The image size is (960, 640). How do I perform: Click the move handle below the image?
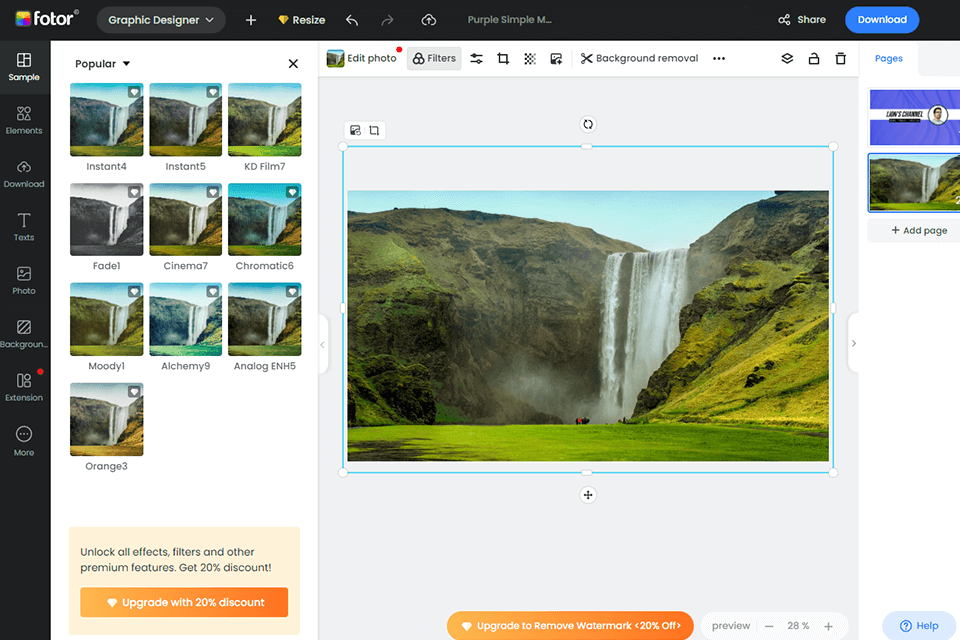pos(588,495)
